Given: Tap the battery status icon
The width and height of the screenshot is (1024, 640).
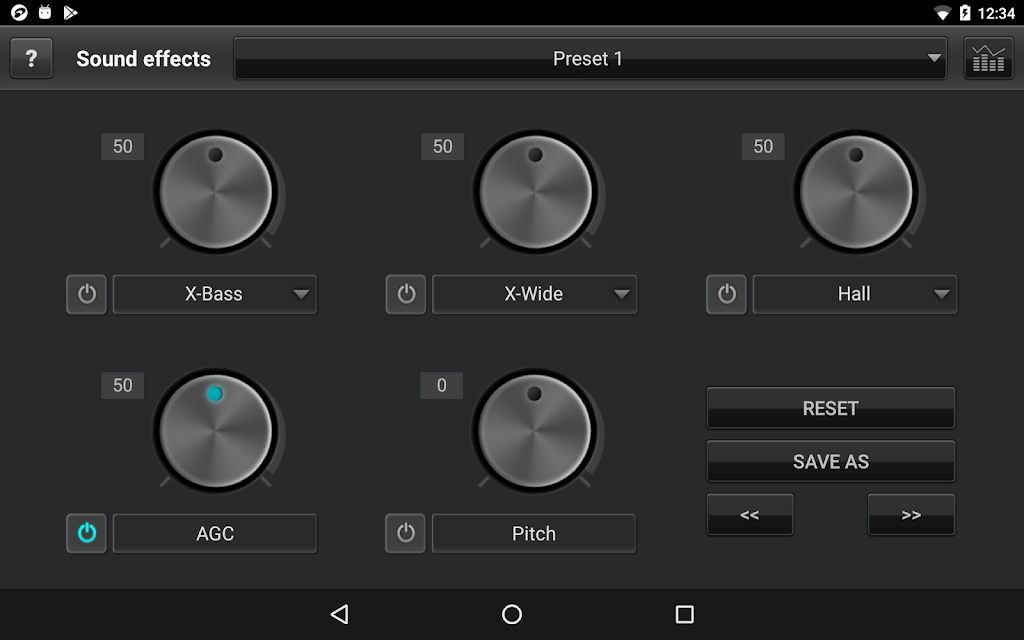Looking at the screenshot, I should point(965,13).
